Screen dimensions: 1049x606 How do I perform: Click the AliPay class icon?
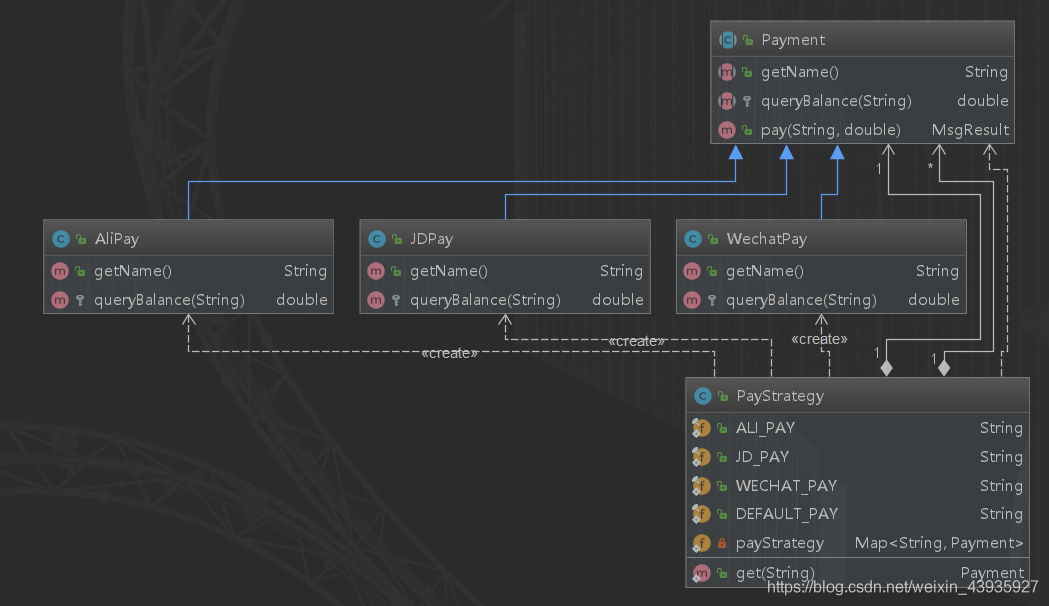[x=60, y=239]
